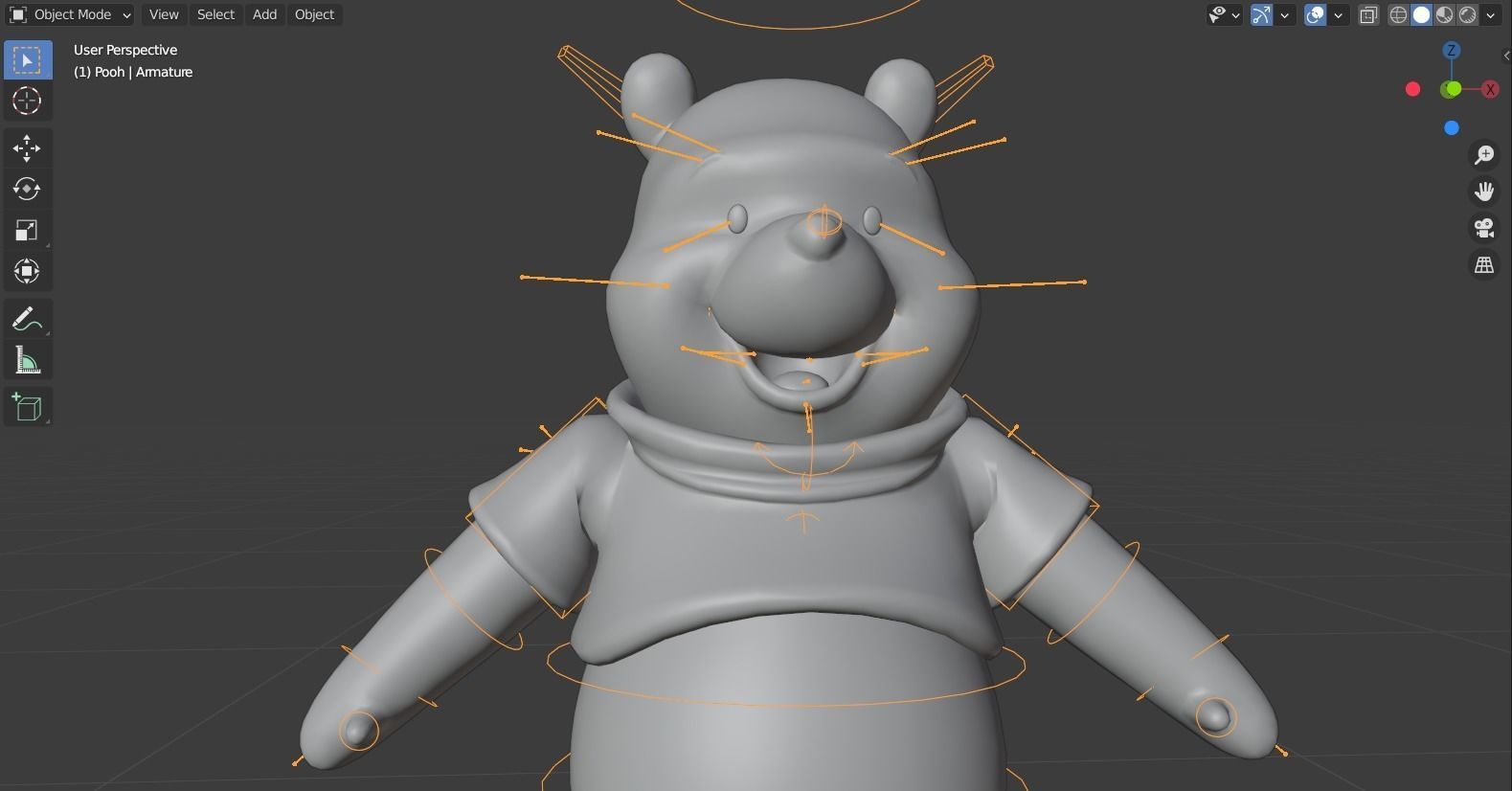Select the Add Cube tool
This screenshot has width=1512, height=791.
click(x=27, y=407)
